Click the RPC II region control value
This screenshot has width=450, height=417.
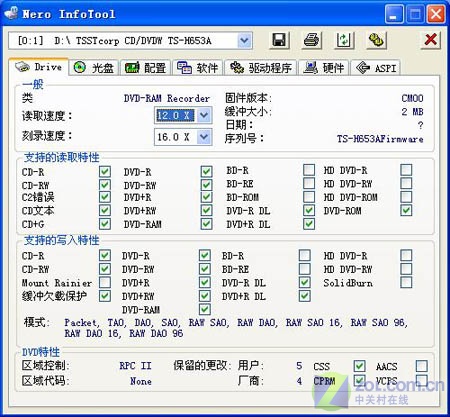135,366
